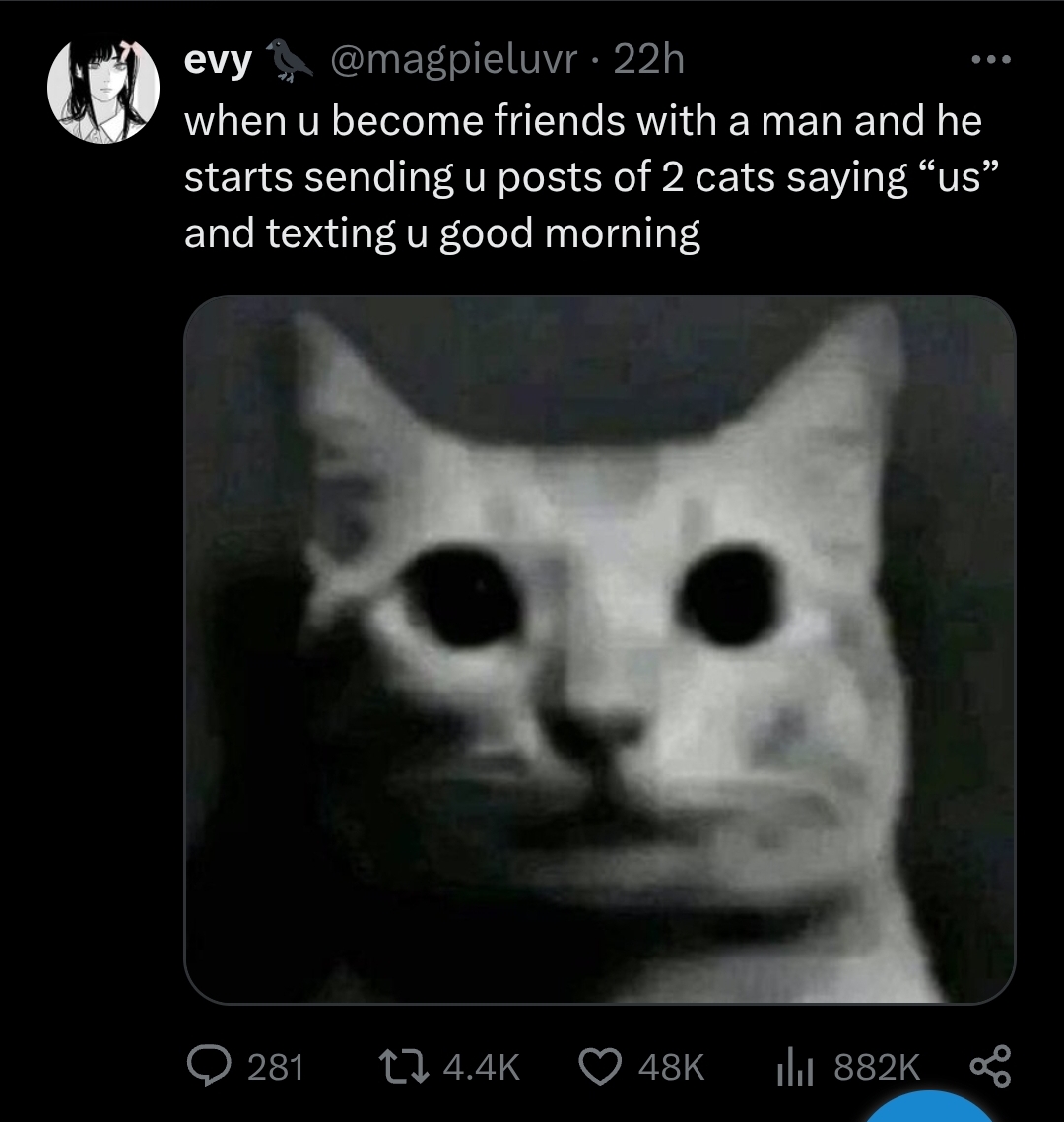
Task: Tap the share icon
Action: (x=990, y=1066)
